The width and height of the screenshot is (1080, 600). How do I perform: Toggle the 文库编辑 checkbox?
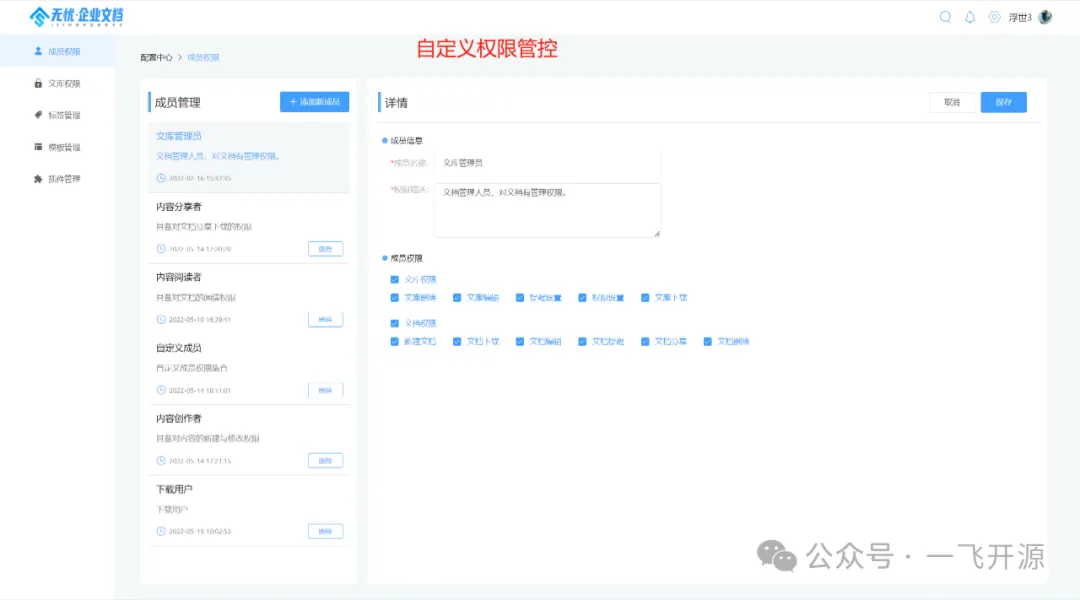(x=457, y=298)
